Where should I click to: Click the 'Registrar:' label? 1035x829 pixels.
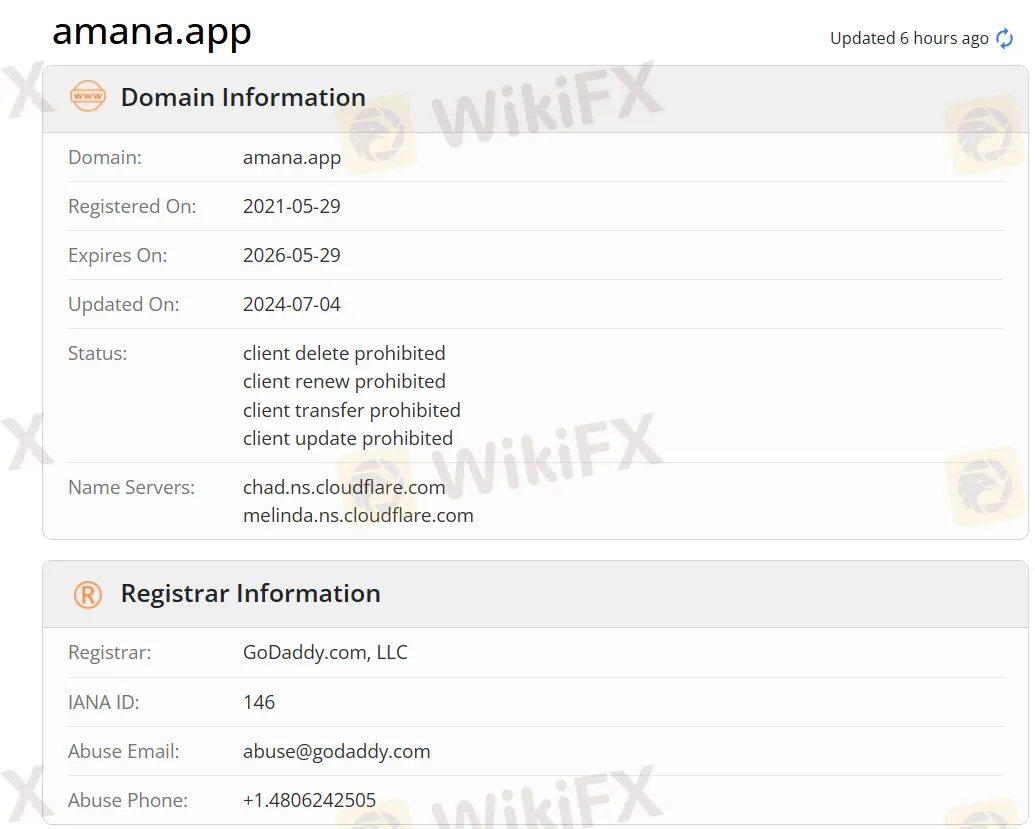point(110,653)
